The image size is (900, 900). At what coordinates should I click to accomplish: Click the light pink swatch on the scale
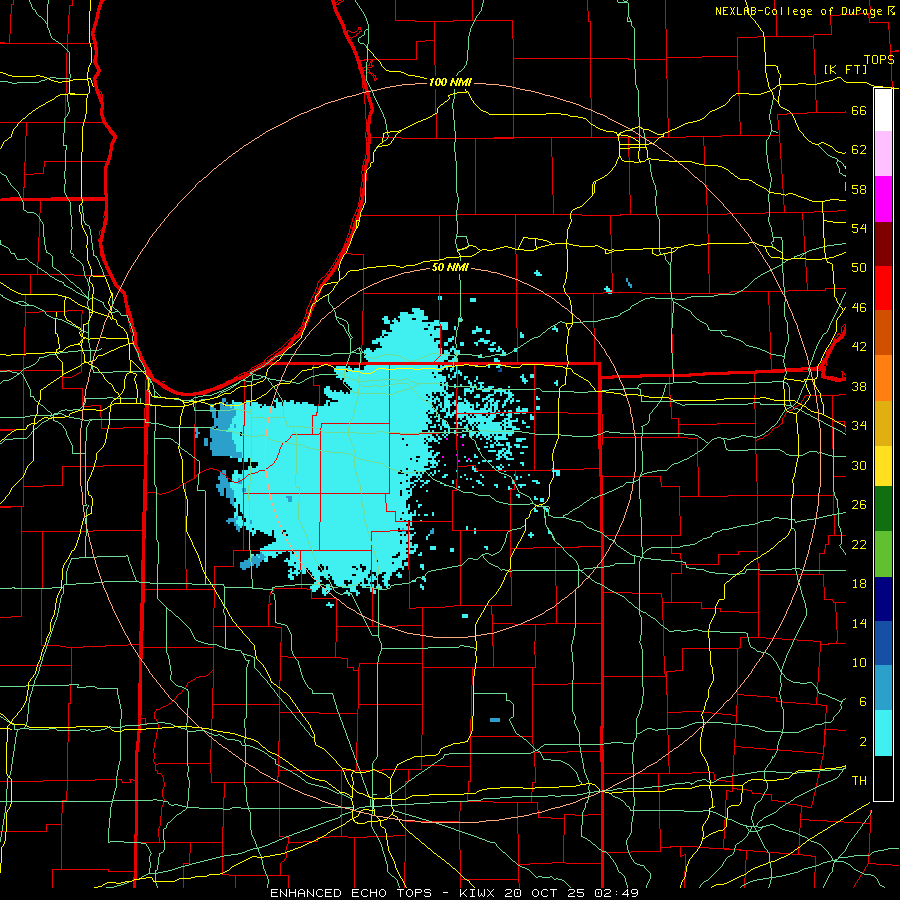(x=883, y=154)
